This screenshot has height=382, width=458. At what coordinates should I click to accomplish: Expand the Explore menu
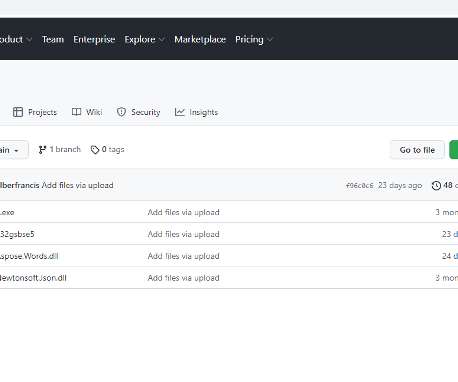pyautogui.click(x=144, y=39)
